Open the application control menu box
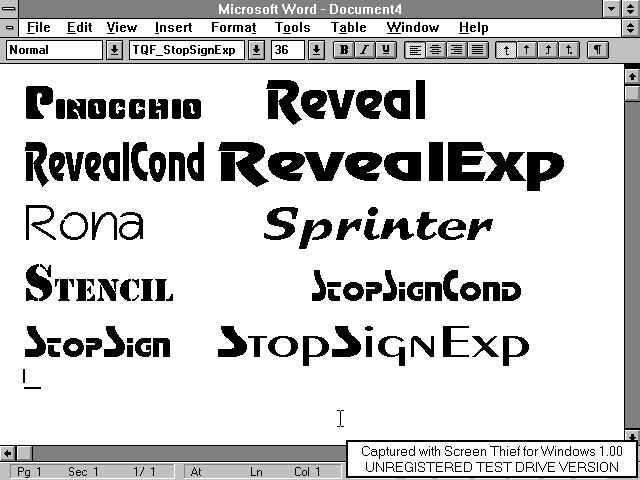 click(9, 9)
